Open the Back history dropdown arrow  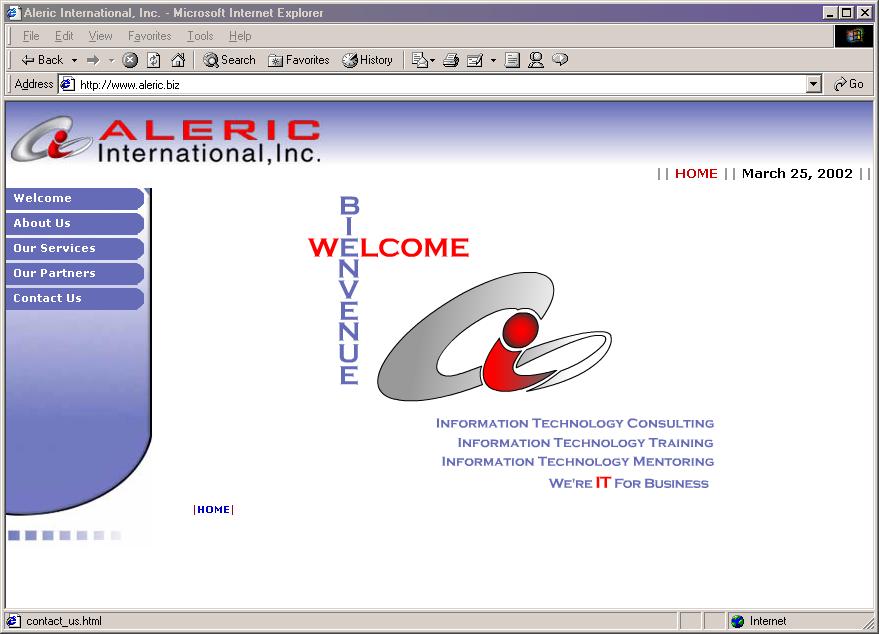tap(74, 60)
